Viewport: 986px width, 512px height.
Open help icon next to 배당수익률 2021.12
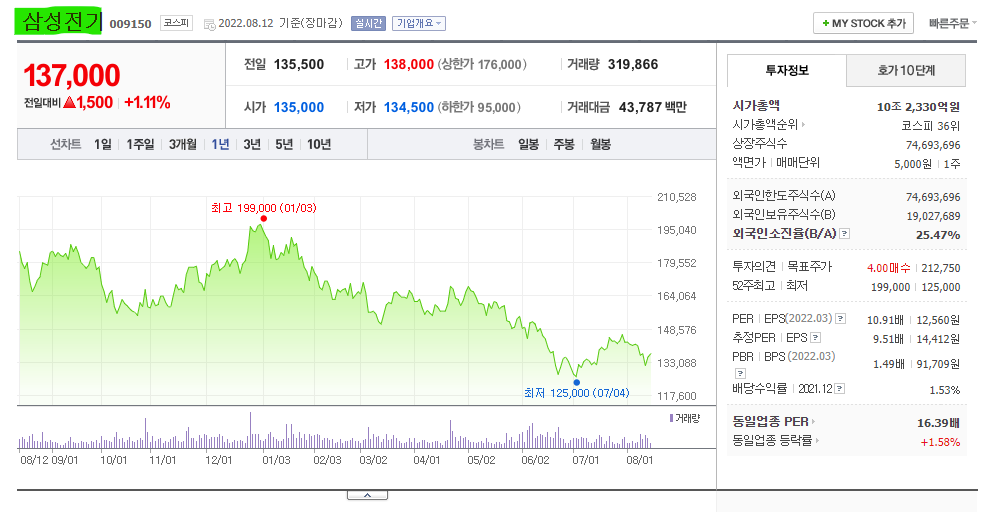839,389
